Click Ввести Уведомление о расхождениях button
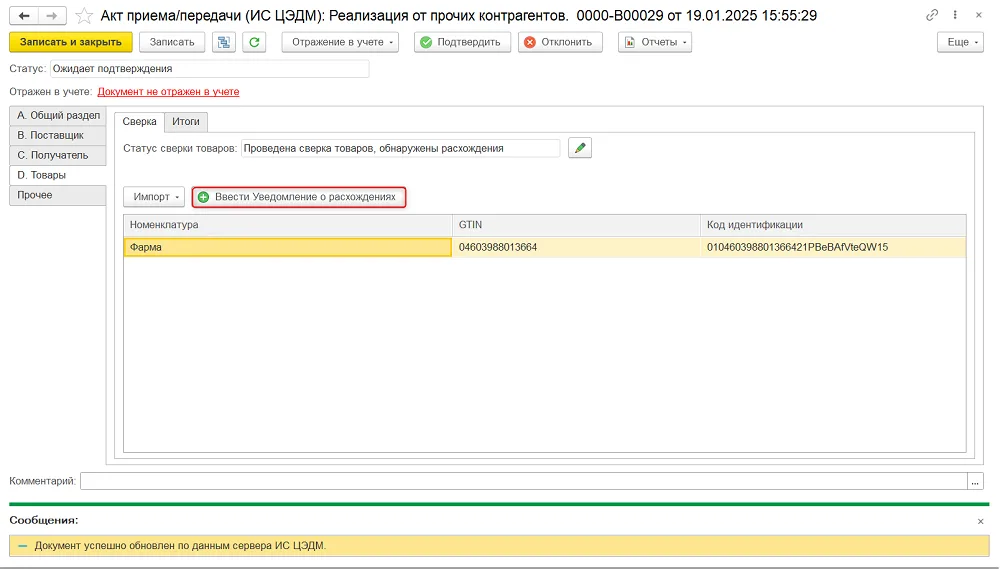Viewport: 1000px width, 569px height. pos(298,196)
